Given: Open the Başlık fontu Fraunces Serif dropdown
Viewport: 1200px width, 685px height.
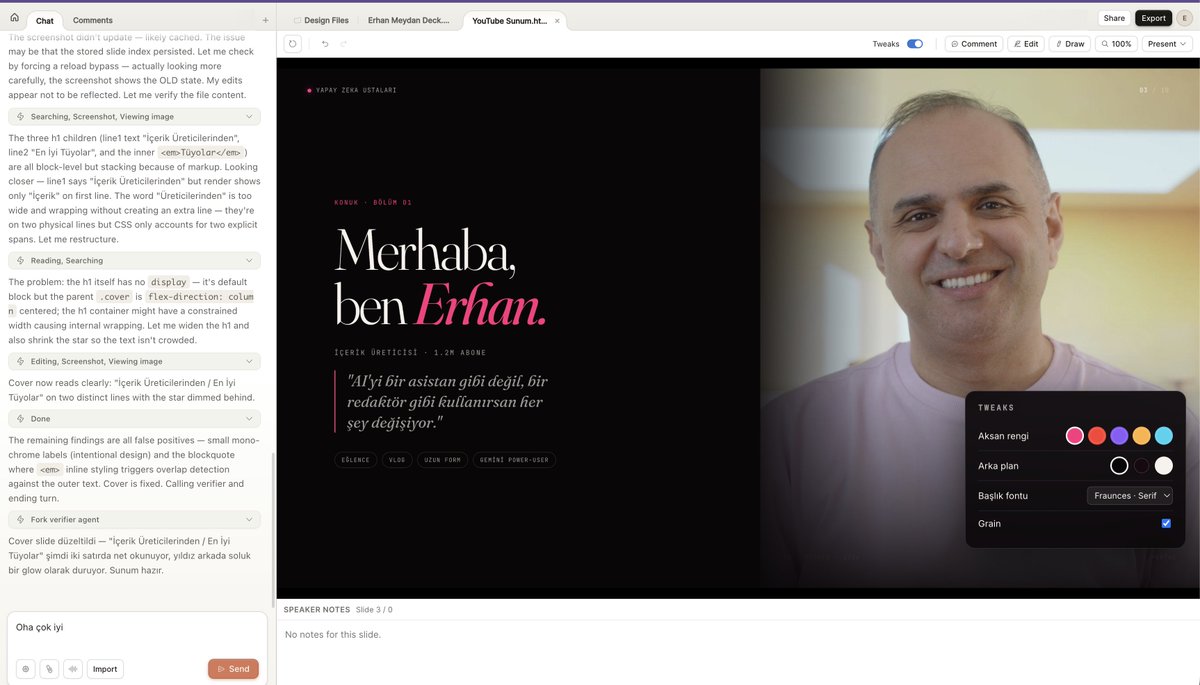Looking at the screenshot, I should click(x=1129, y=495).
